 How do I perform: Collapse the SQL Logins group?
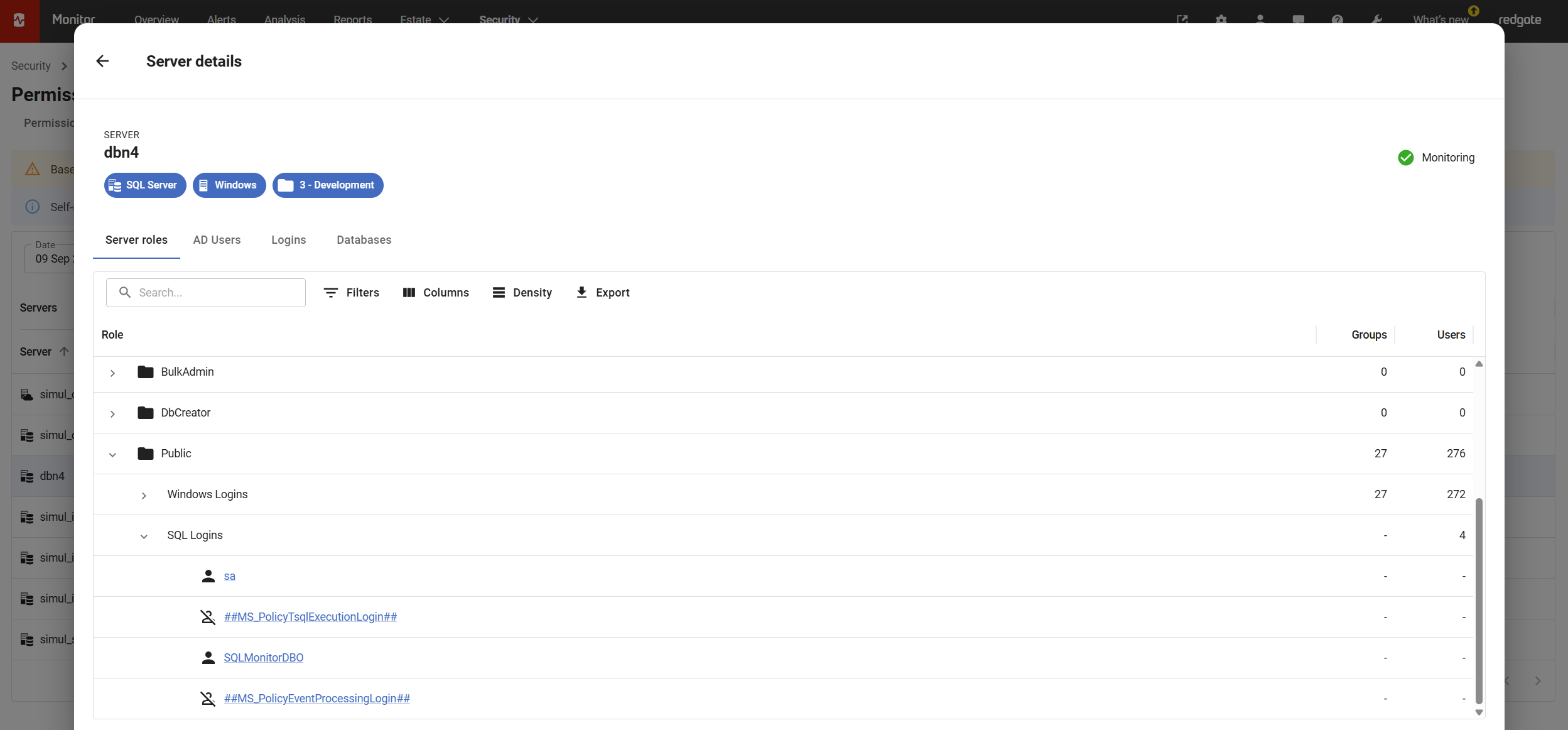click(x=144, y=537)
